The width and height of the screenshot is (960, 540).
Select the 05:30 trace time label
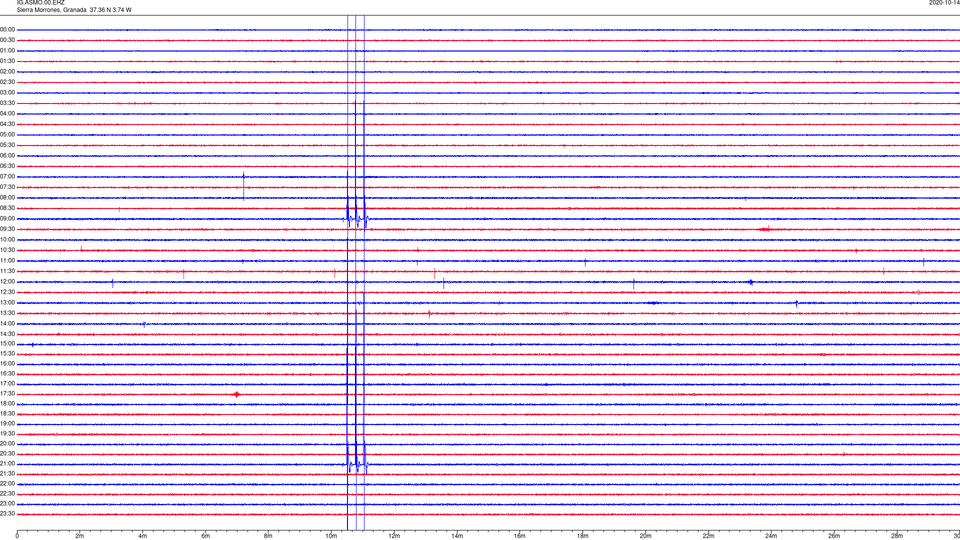(x=7, y=145)
